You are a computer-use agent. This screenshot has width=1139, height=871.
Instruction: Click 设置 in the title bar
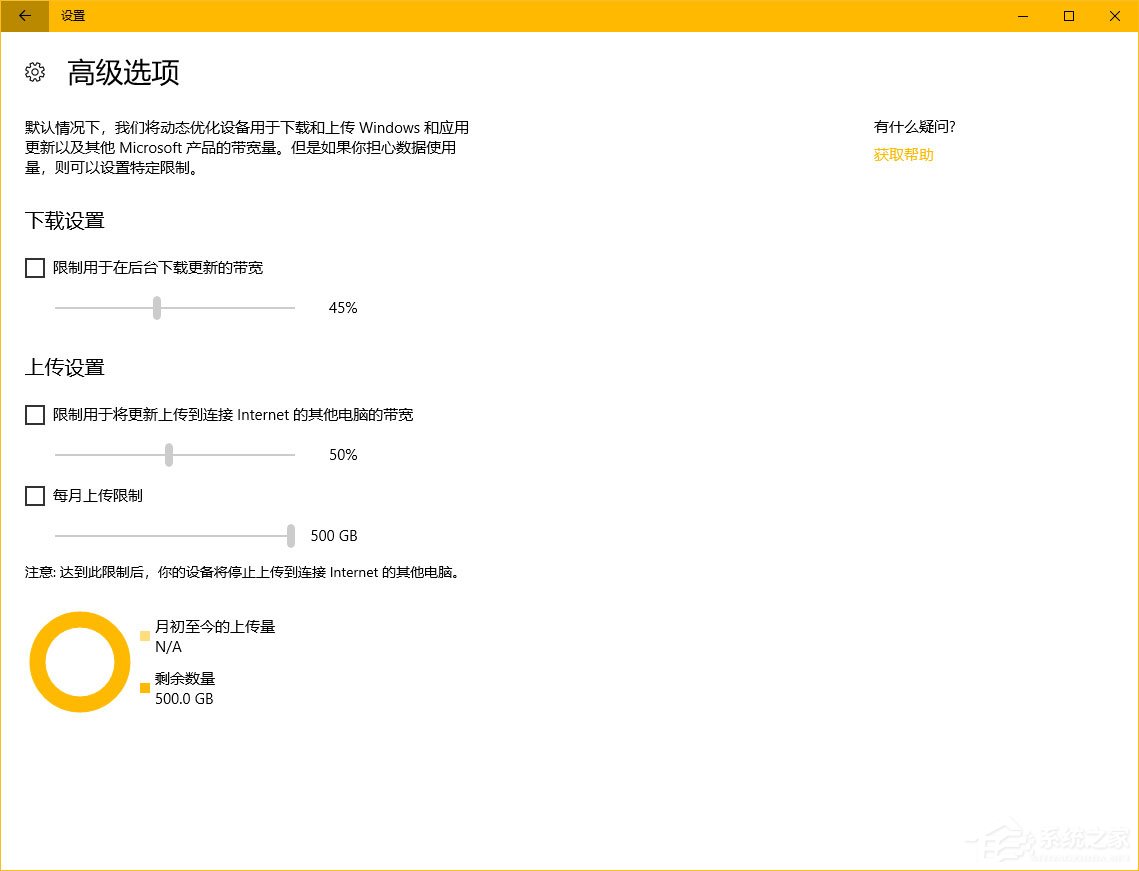[73, 16]
